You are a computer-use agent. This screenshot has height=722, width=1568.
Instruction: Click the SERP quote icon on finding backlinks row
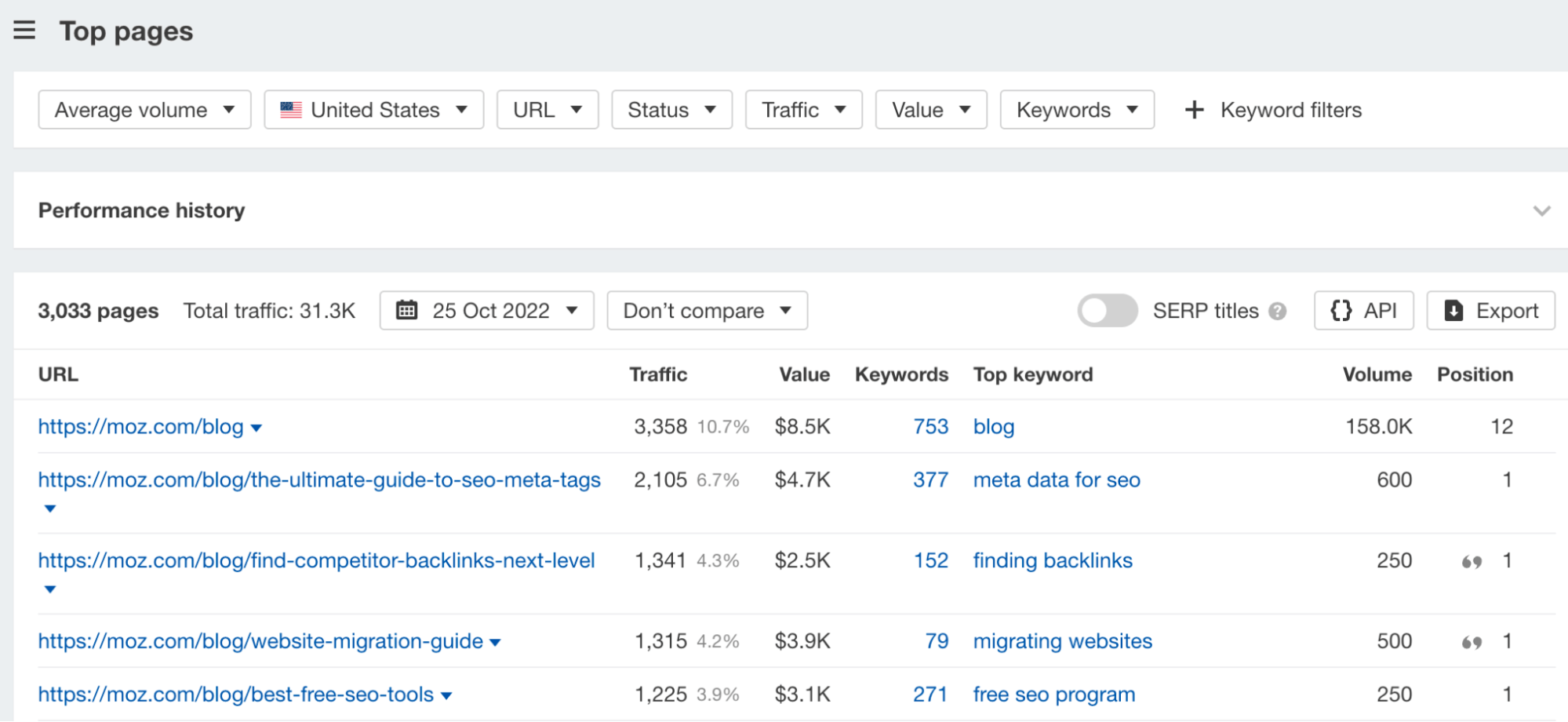[x=1473, y=561]
